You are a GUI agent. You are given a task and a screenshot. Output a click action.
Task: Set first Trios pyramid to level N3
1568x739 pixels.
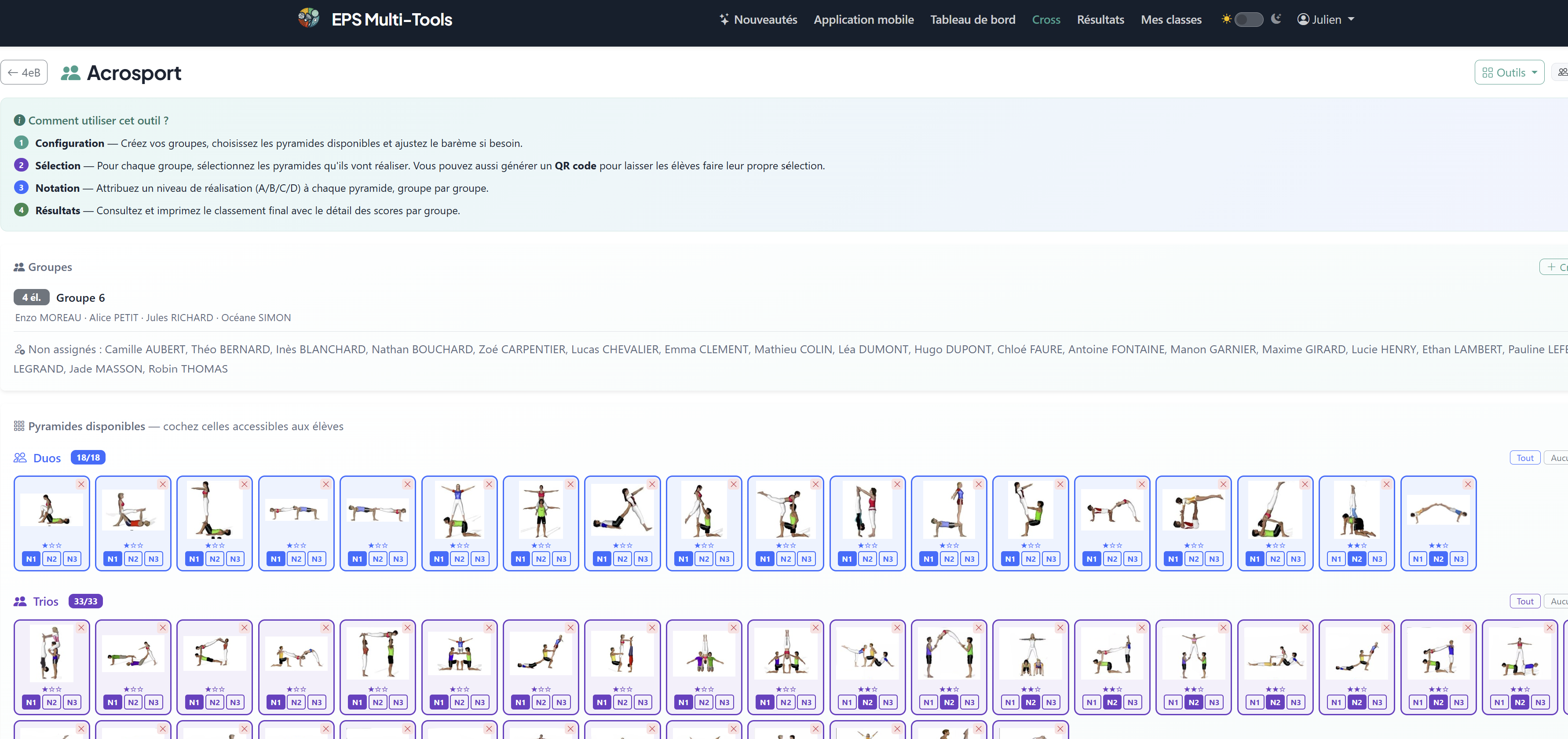(x=72, y=702)
